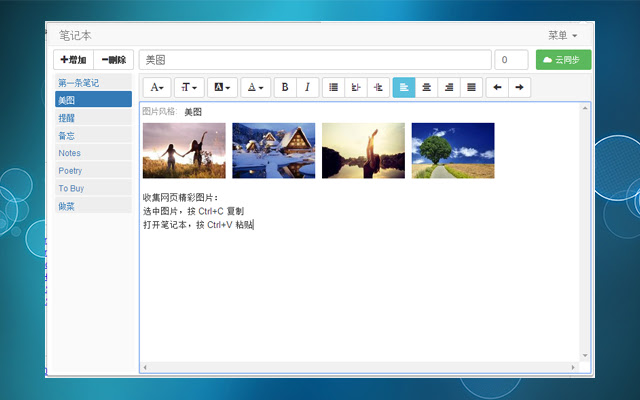Viewport: 640px width, 400px height.
Task: Select the green tree photo thumbnail
Action: click(x=453, y=151)
